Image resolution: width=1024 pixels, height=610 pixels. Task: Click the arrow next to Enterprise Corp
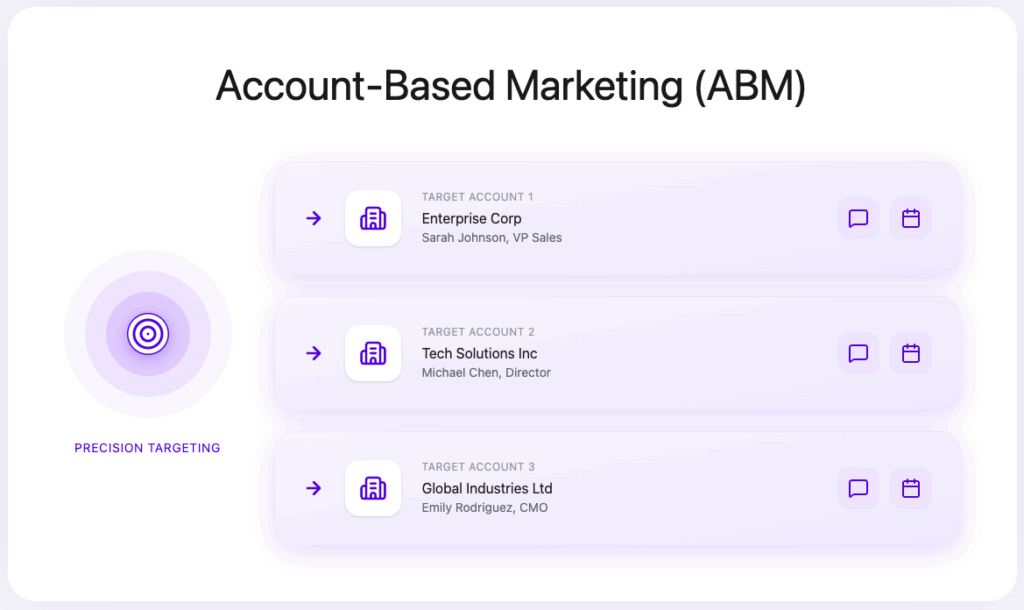313,218
